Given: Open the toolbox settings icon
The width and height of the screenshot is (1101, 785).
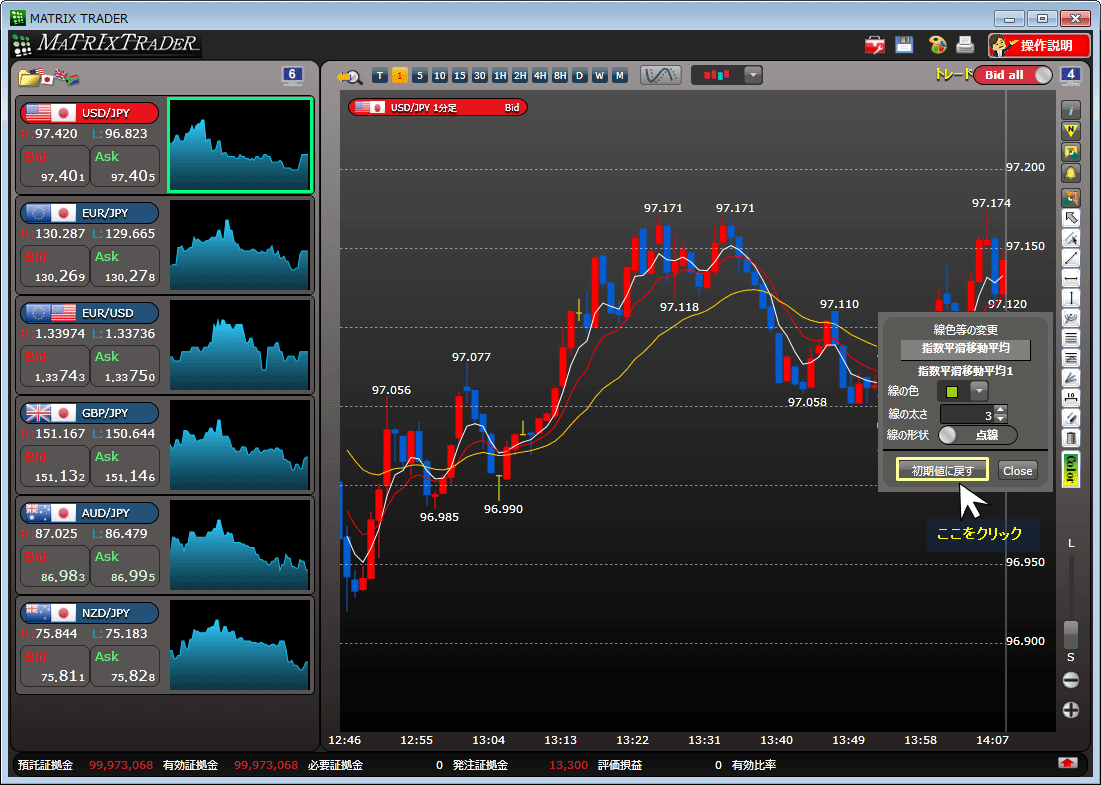Looking at the screenshot, I should pyautogui.click(x=875, y=46).
